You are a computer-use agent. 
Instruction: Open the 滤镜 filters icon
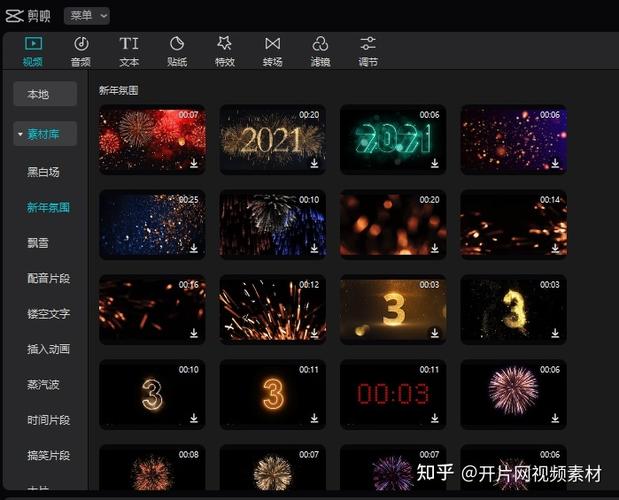tap(320, 43)
